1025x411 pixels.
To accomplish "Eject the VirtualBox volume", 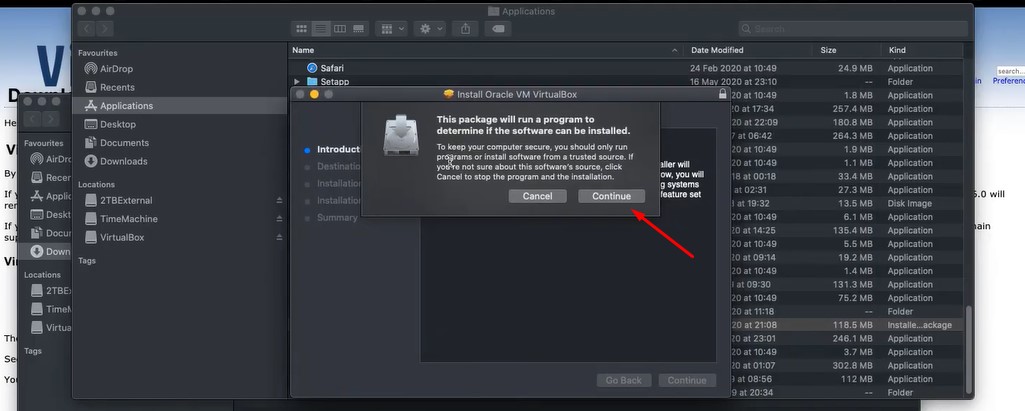I will pyautogui.click(x=279, y=238).
